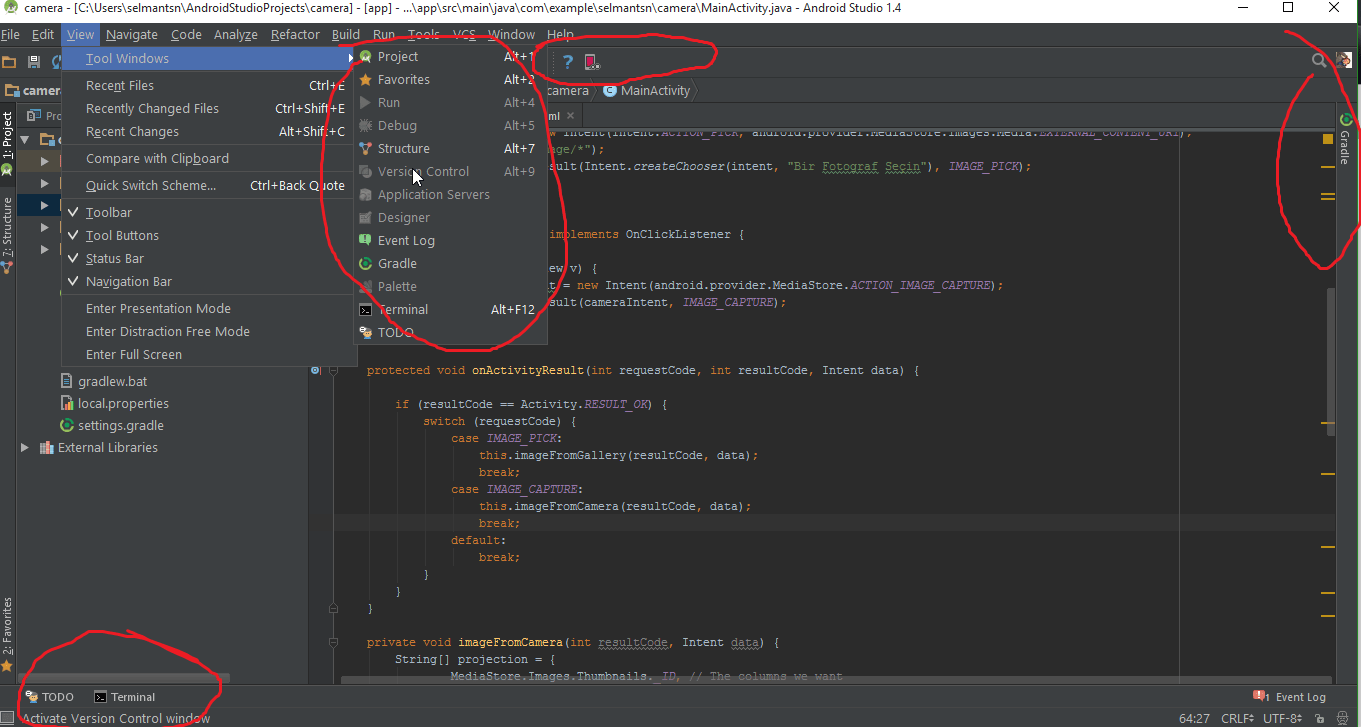
Task: Open the 2: Favorites side tab
Action: [x=7, y=634]
